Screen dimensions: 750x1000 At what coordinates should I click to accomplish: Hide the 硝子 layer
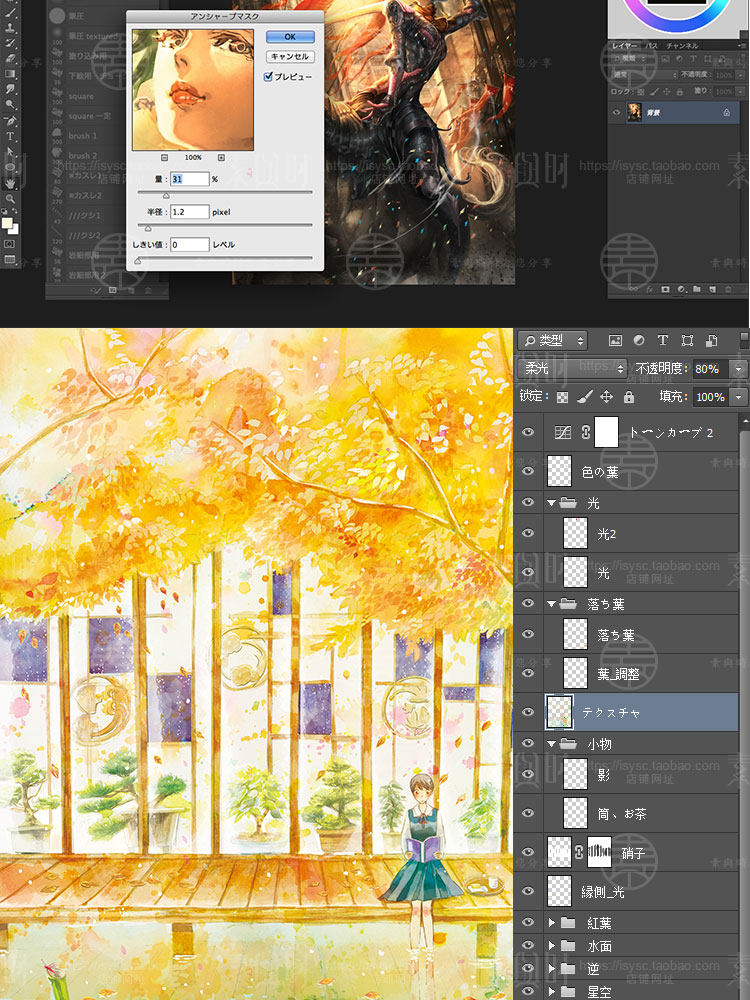click(x=528, y=852)
